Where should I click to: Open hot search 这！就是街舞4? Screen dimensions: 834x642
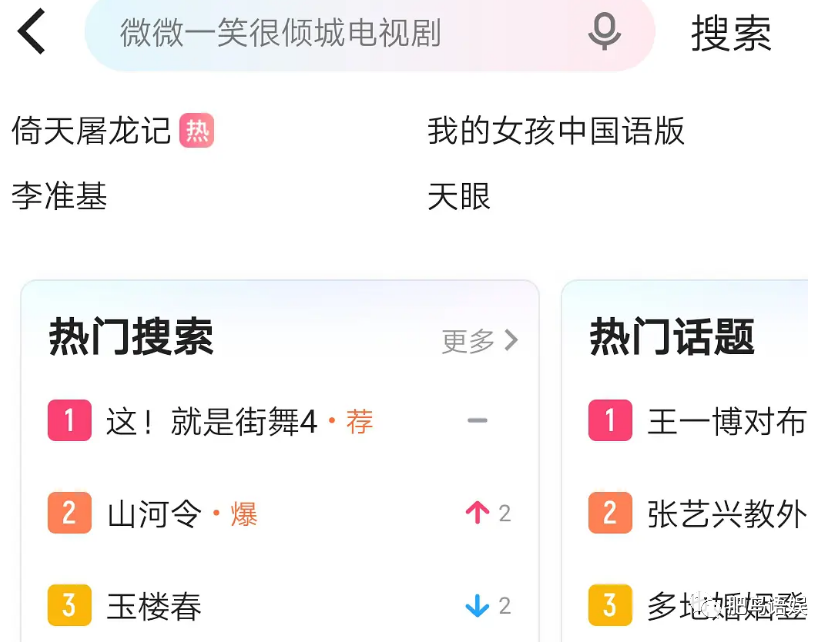coord(212,422)
